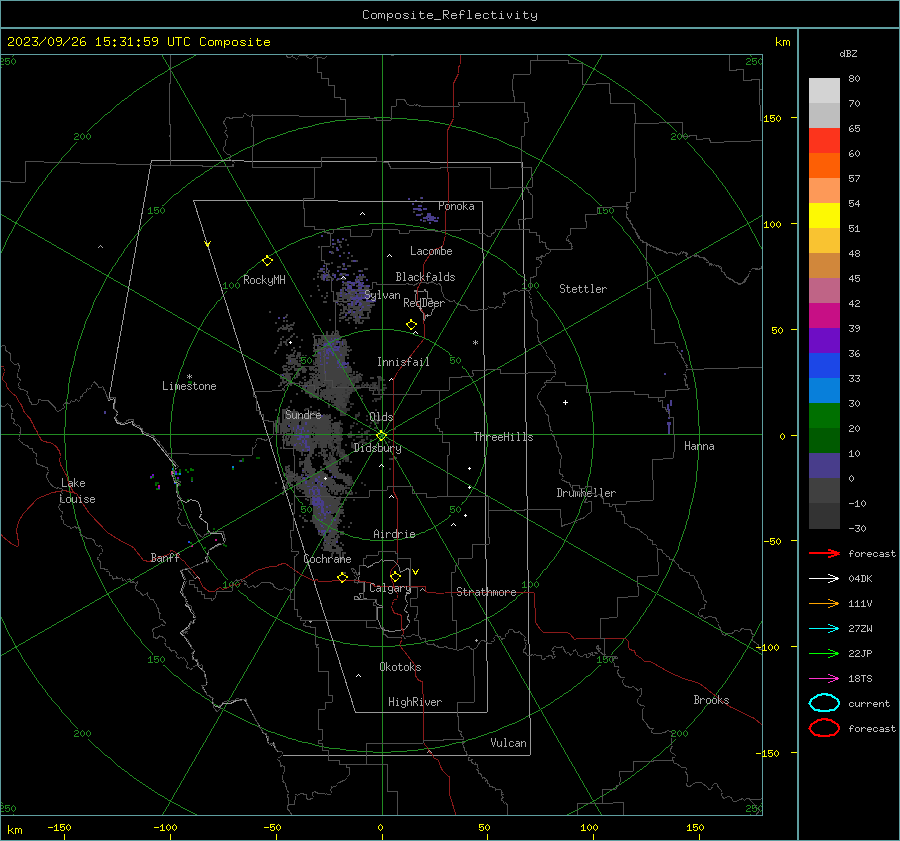Click the Hanna town label
The width and height of the screenshot is (900, 841).
(699, 446)
